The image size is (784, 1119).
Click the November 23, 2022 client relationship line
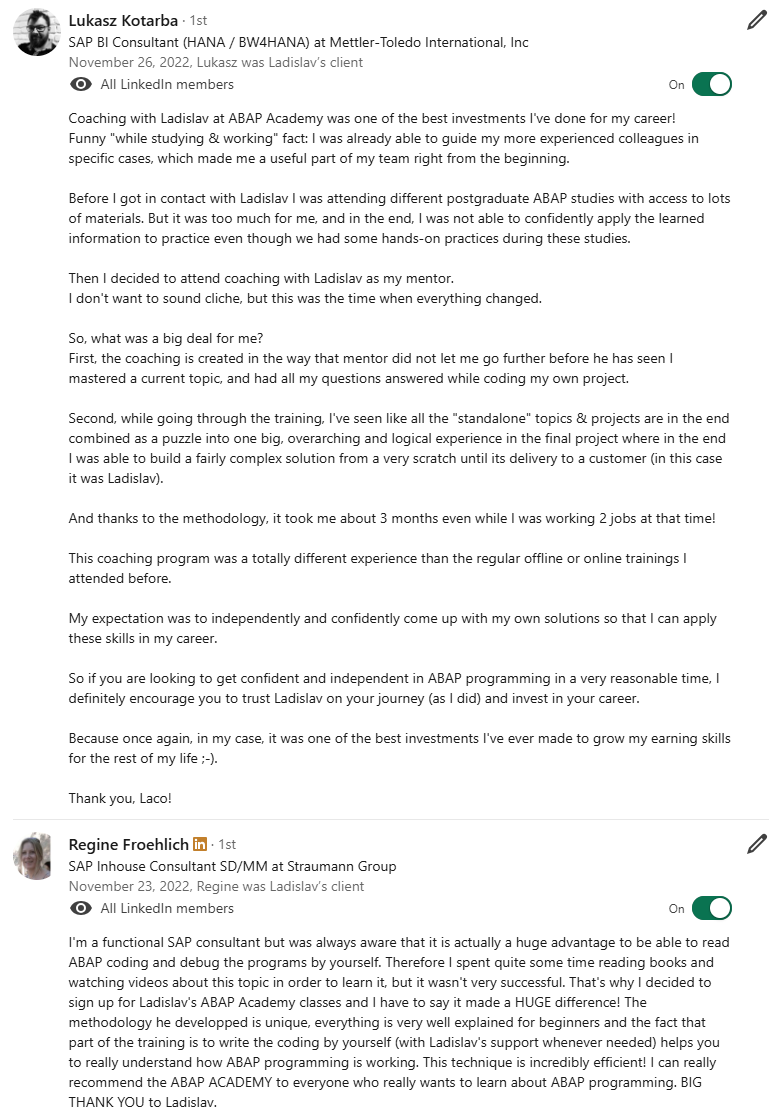[x=216, y=886]
